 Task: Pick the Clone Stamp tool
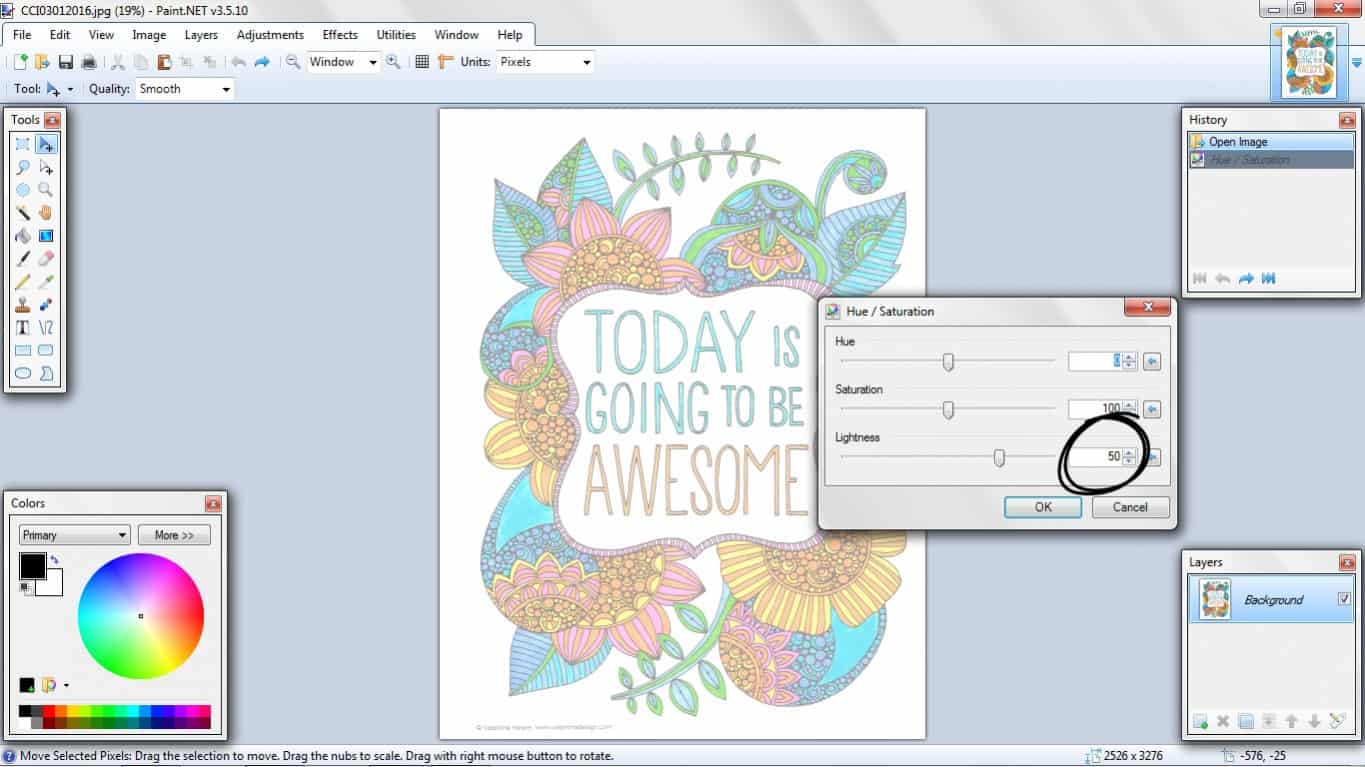(x=22, y=304)
